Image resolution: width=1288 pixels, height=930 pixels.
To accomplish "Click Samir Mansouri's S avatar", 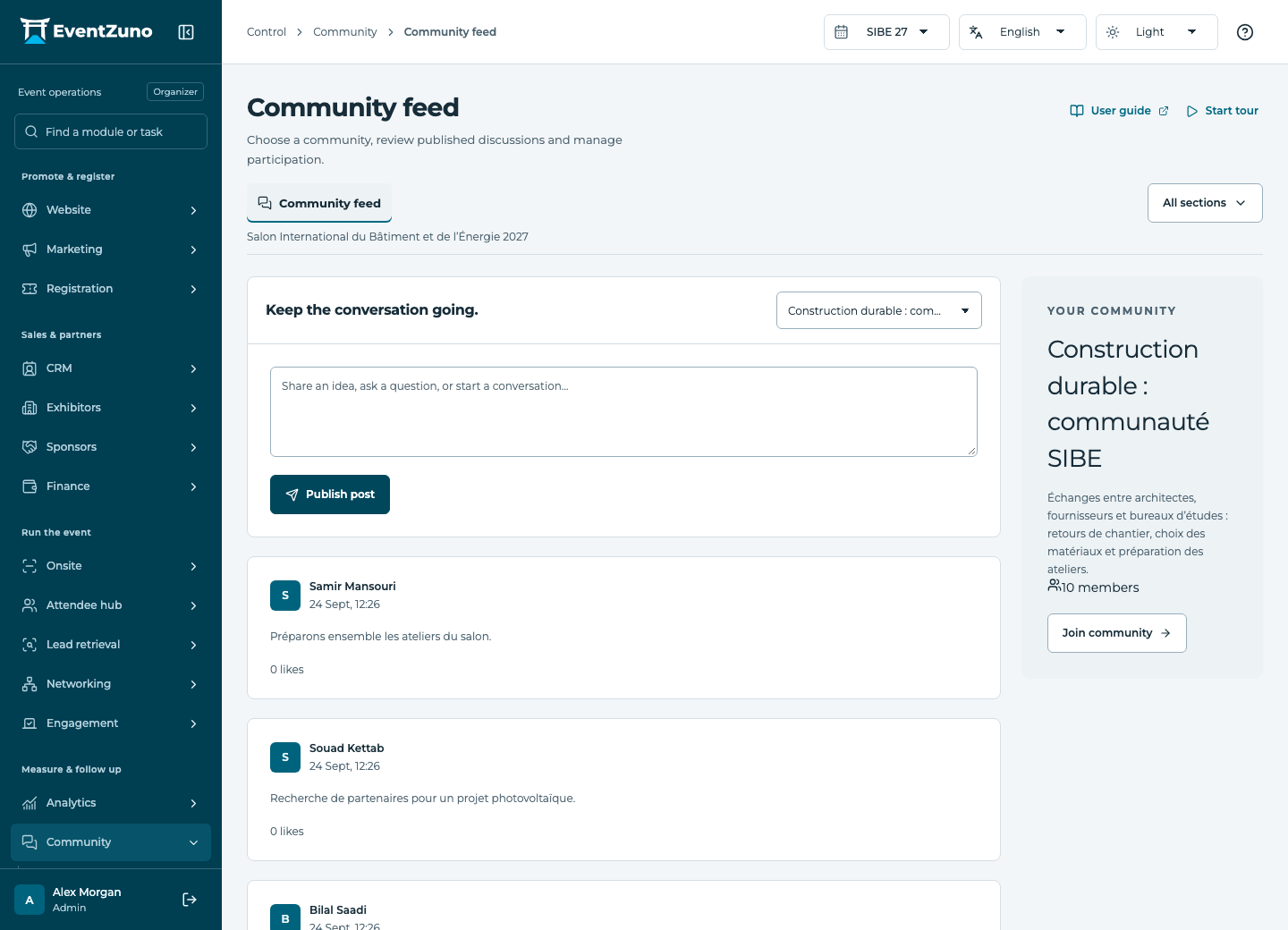I will tap(285, 596).
